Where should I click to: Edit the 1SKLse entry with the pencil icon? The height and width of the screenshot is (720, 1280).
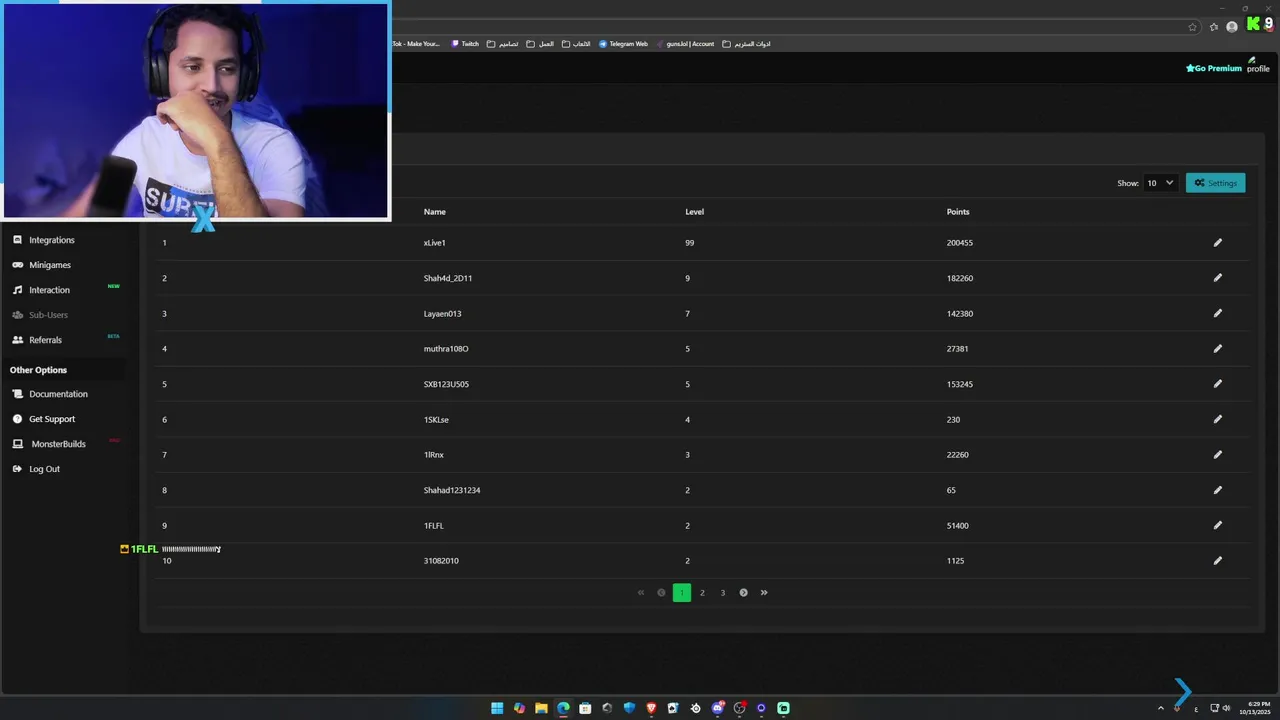point(1217,419)
